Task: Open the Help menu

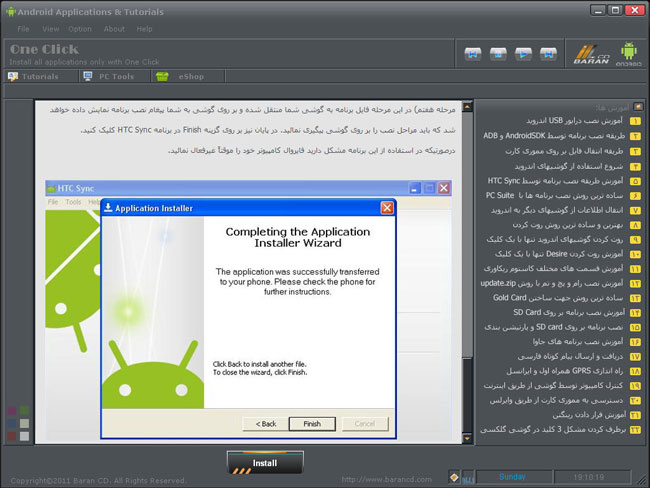Action: coord(144,29)
